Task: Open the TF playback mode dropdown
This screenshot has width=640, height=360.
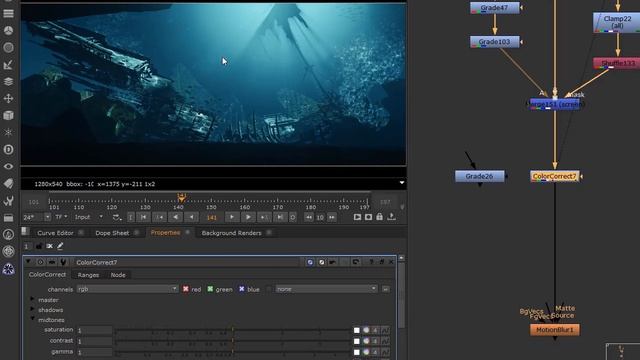Action: tap(61, 217)
